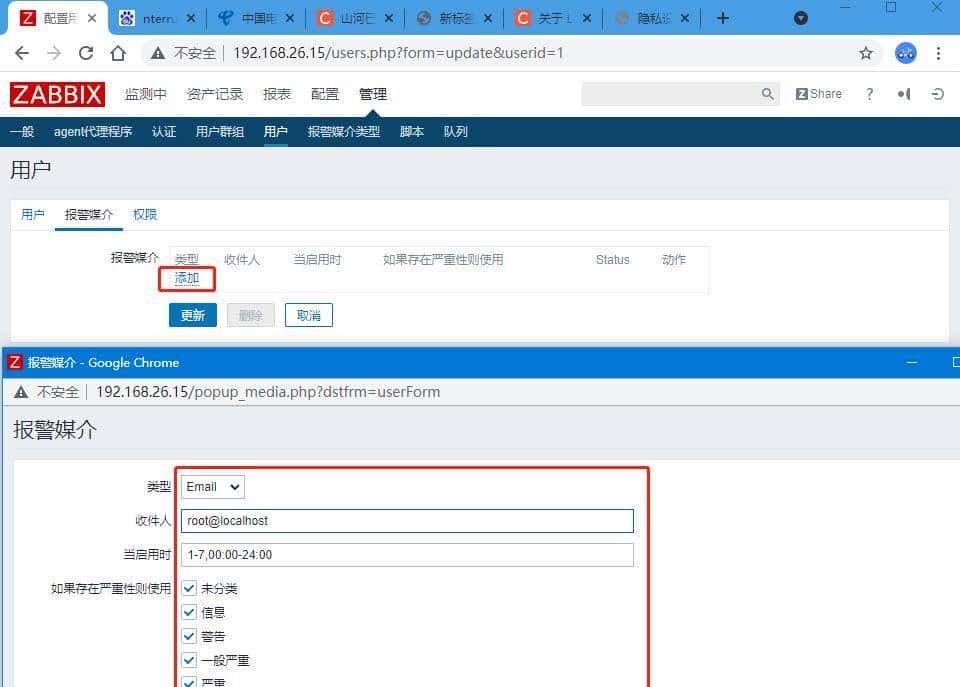The image size is (960, 687).
Task: Open the 监测中 menu in Zabbix
Action: click(x=146, y=93)
